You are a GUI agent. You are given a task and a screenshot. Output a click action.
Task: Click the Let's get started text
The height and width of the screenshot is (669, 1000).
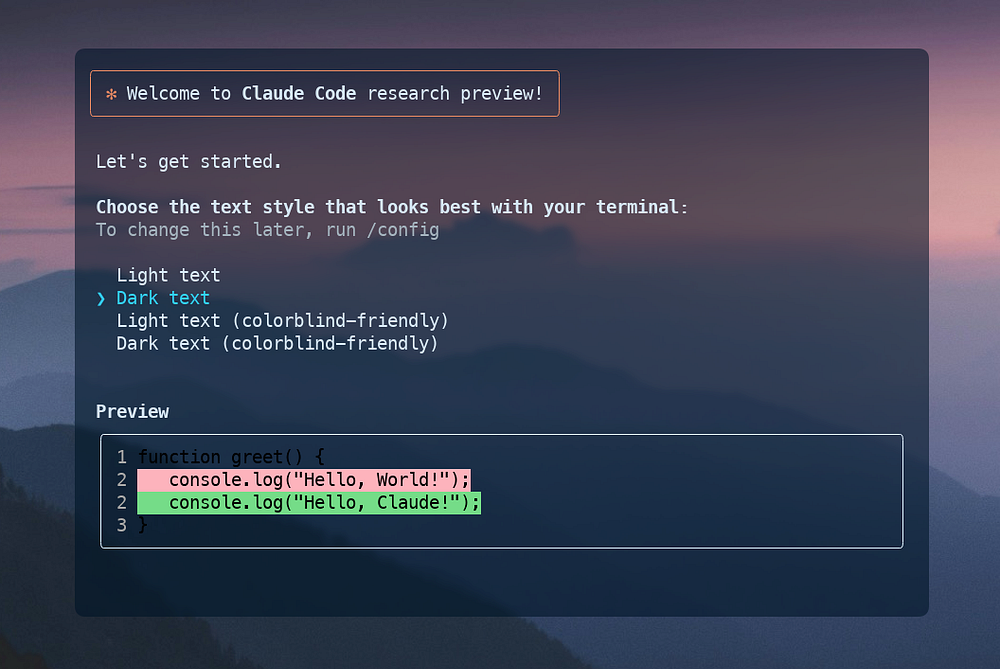[x=189, y=162]
